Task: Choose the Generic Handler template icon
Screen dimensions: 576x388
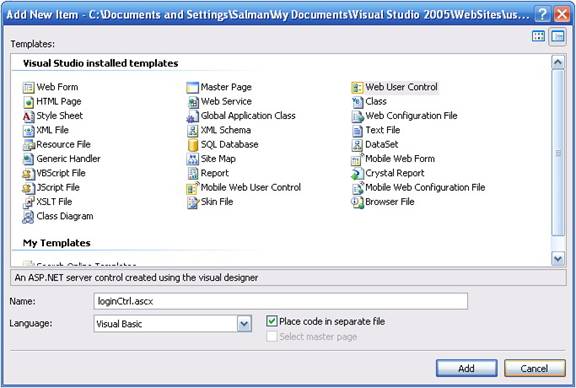Action: [28, 159]
